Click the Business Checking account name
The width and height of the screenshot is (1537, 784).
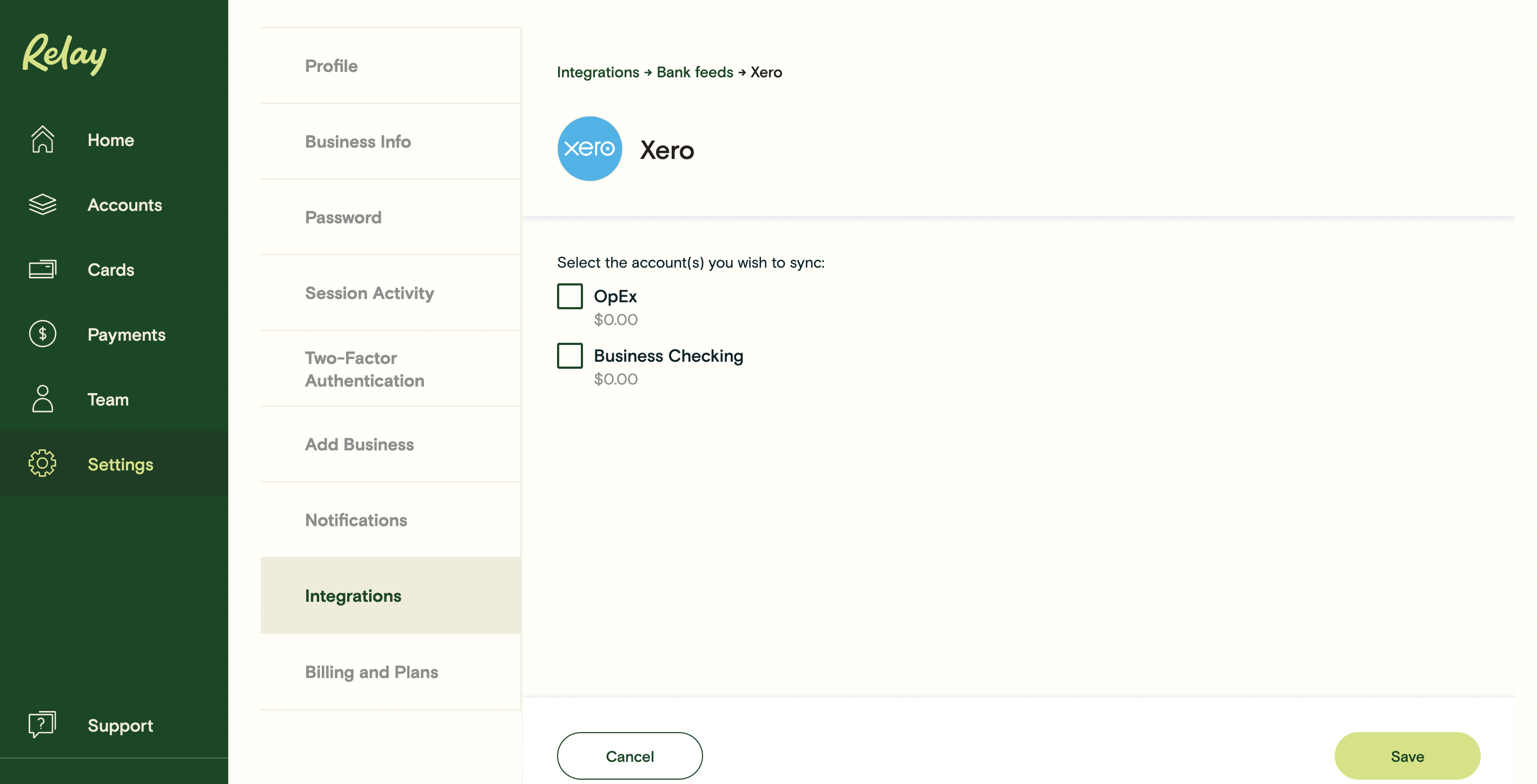coord(668,356)
